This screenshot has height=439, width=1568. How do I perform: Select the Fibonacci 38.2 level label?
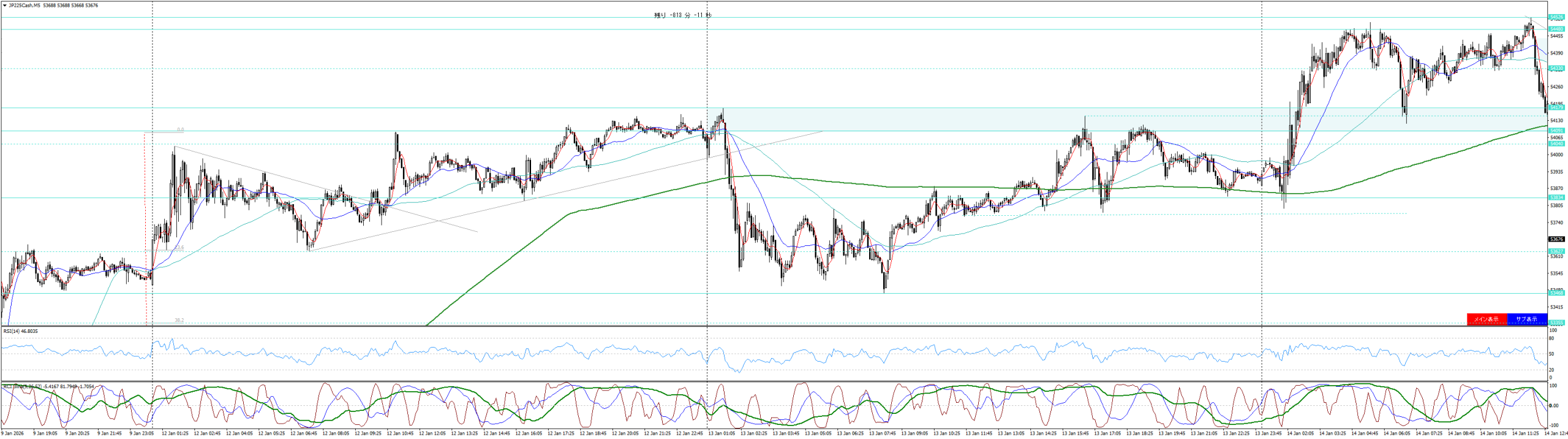pos(179,320)
